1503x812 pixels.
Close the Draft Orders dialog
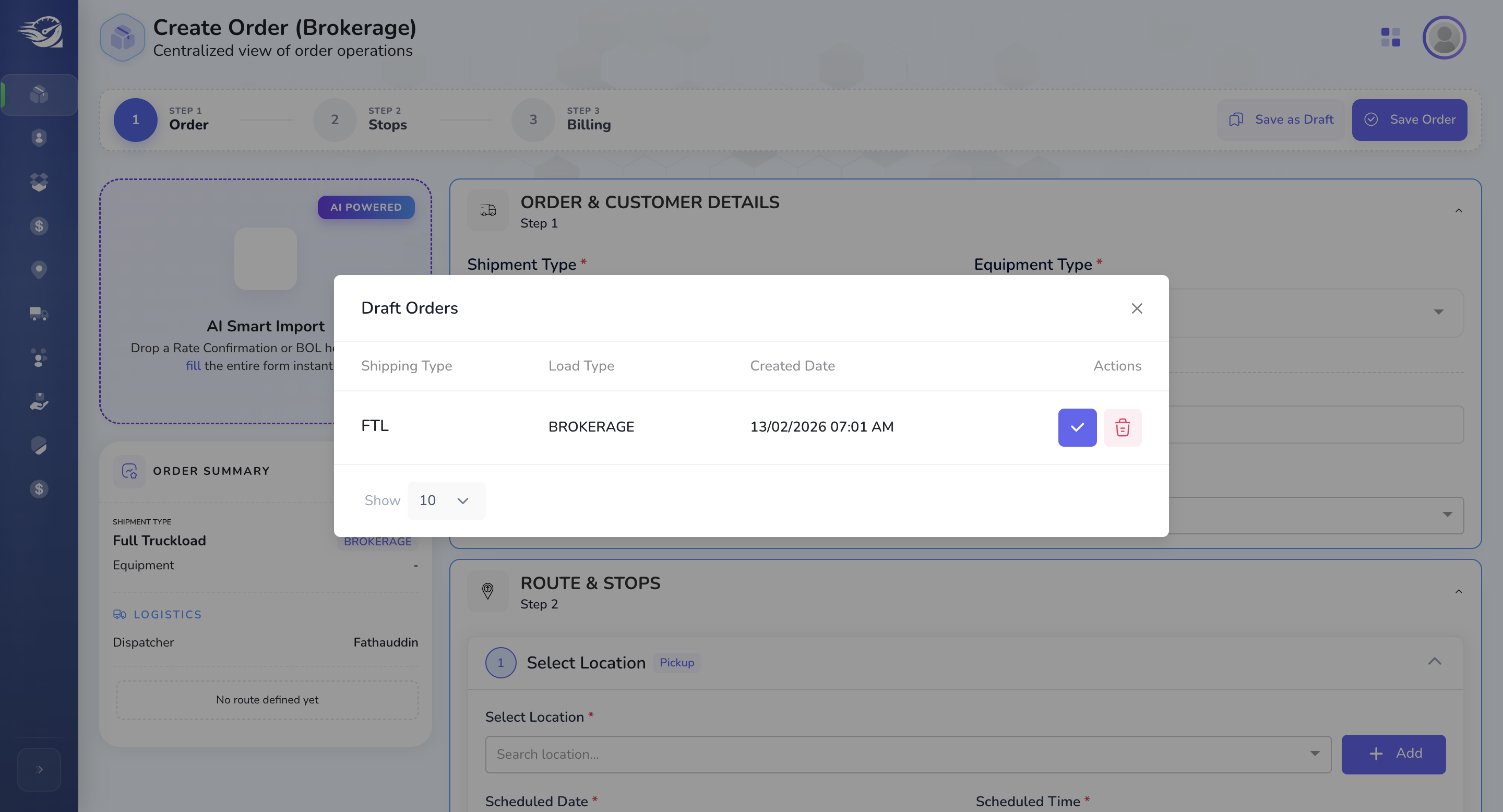pyautogui.click(x=1137, y=308)
